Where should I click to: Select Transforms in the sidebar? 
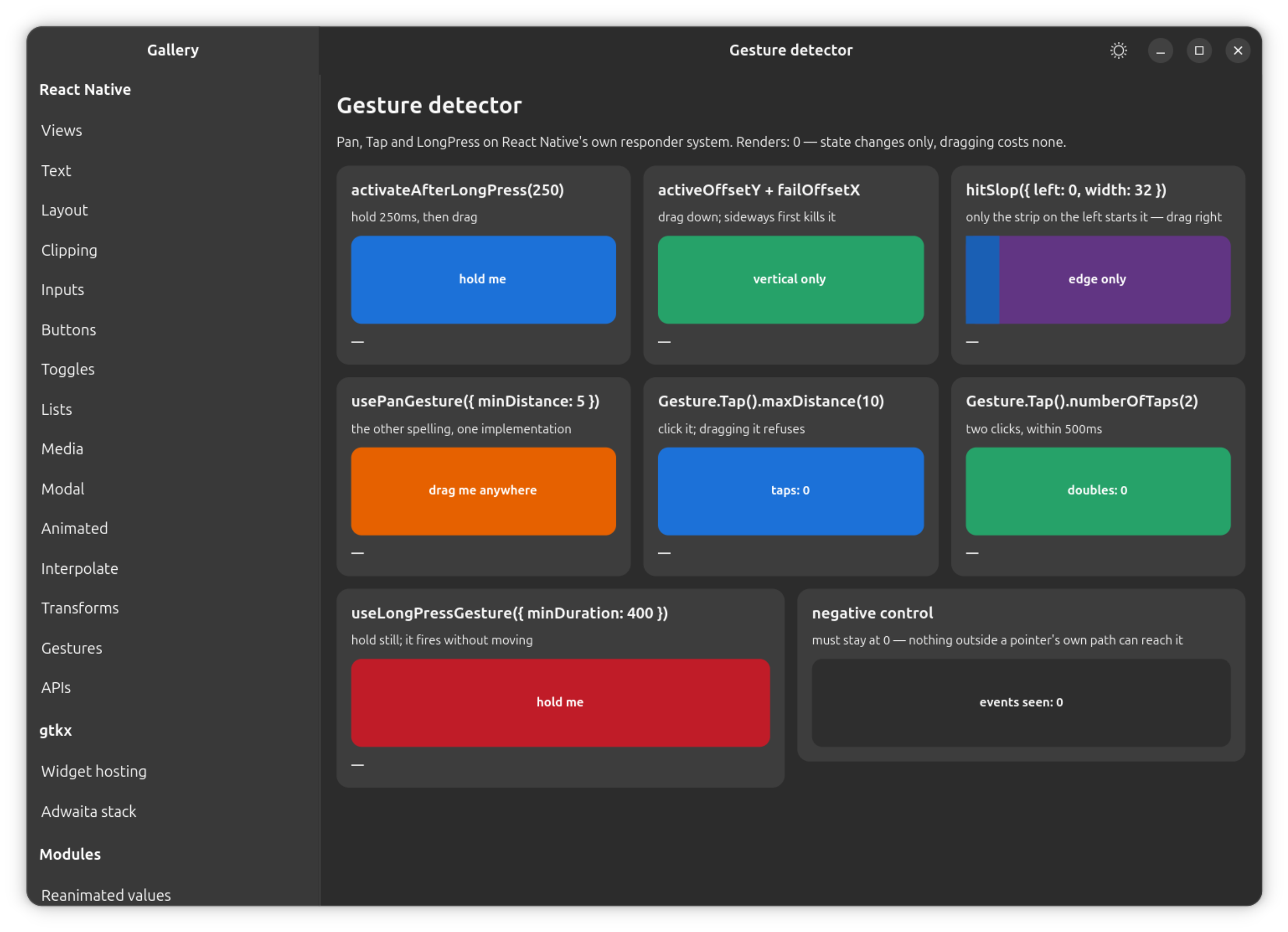(x=173, y=608)
